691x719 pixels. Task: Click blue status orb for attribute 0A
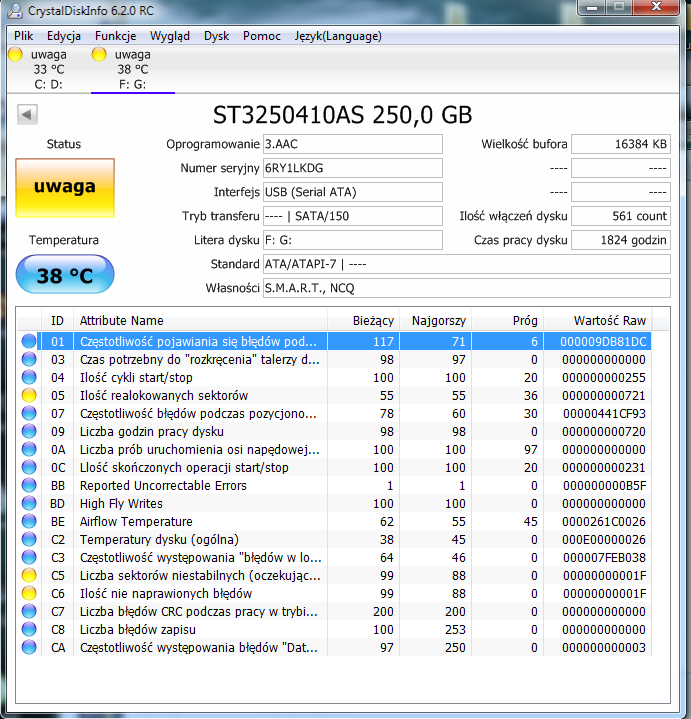[x=29, y=449]
